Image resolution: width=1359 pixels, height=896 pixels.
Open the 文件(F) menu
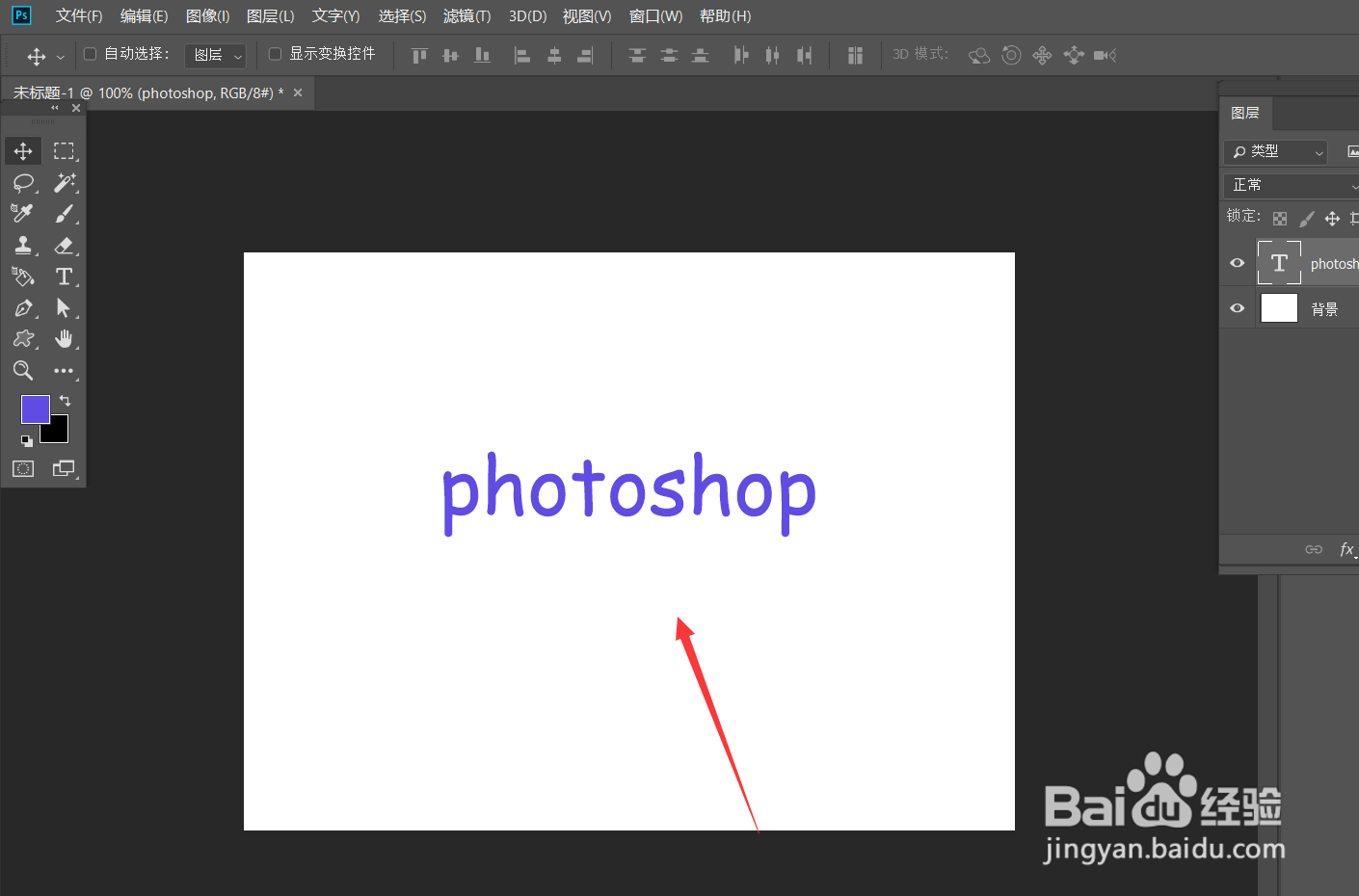click(x=79, y=16)
